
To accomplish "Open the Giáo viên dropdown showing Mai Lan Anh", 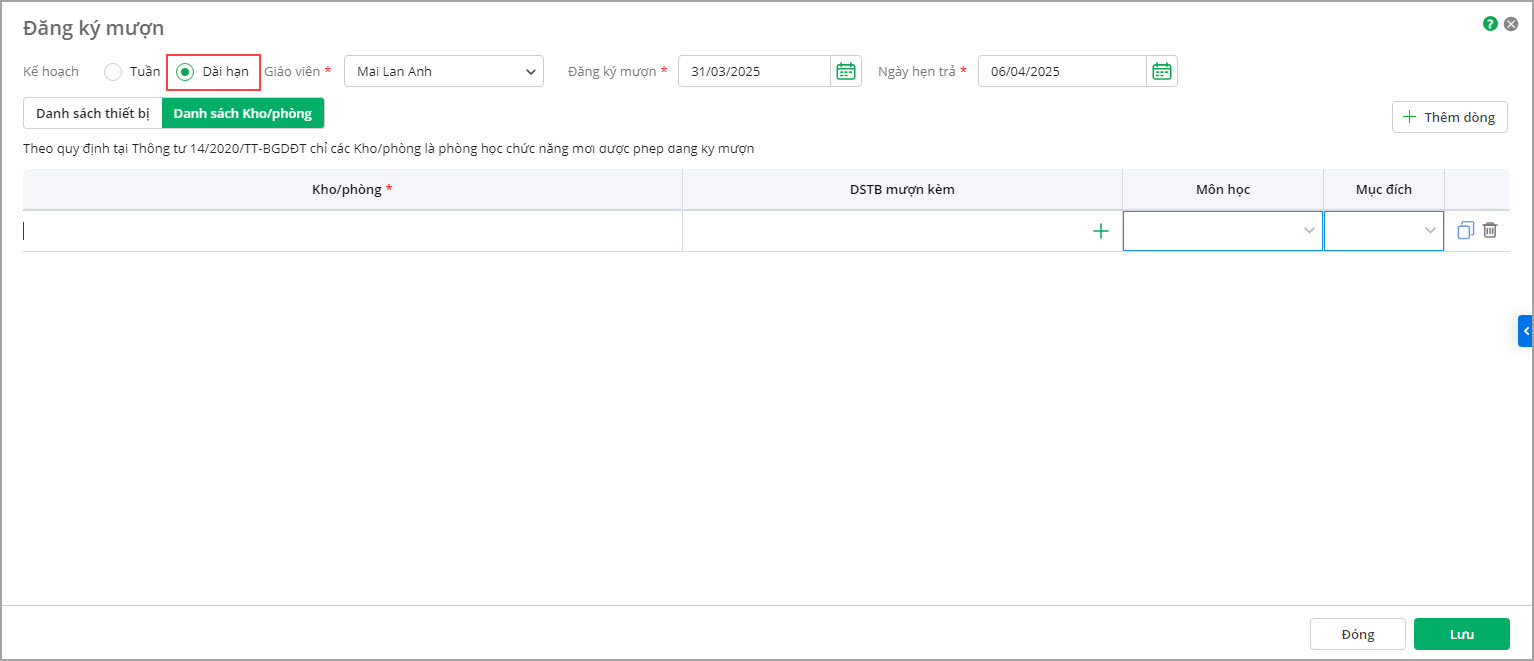I will coord(443,71).
